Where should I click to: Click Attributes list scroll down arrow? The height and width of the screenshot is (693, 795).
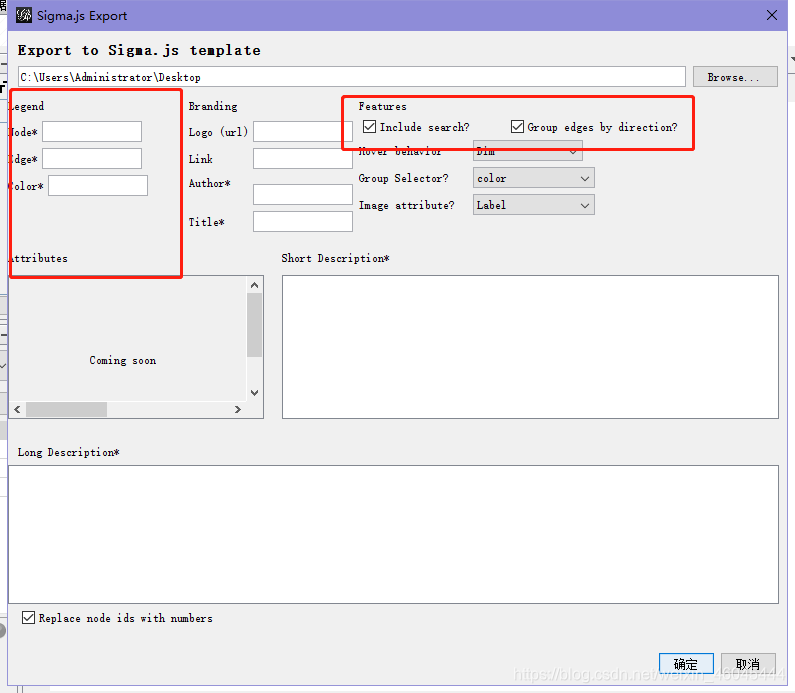[x=255, y=393]
